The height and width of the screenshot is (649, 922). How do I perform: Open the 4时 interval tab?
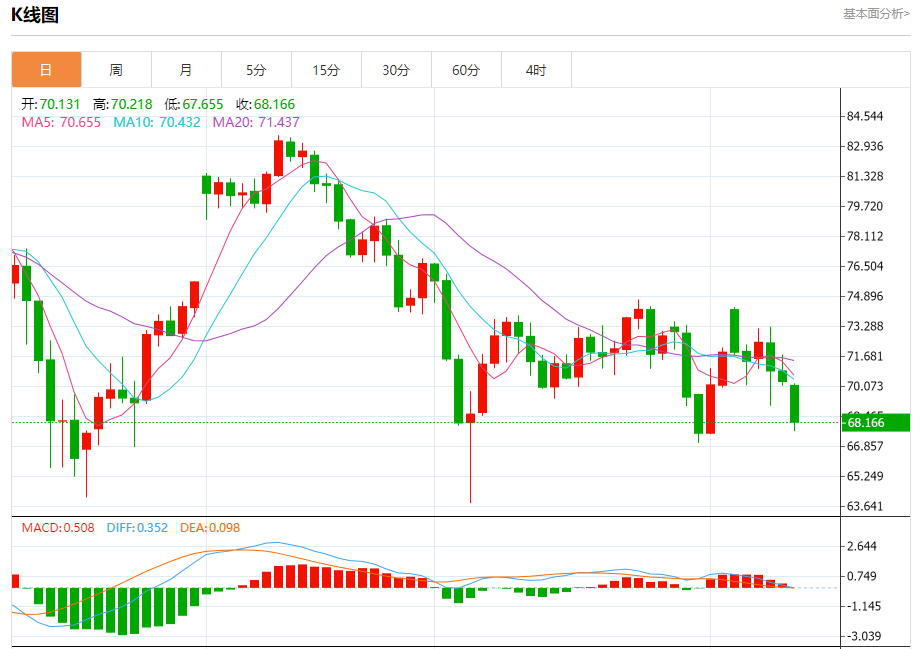click(x=536, y=70)
